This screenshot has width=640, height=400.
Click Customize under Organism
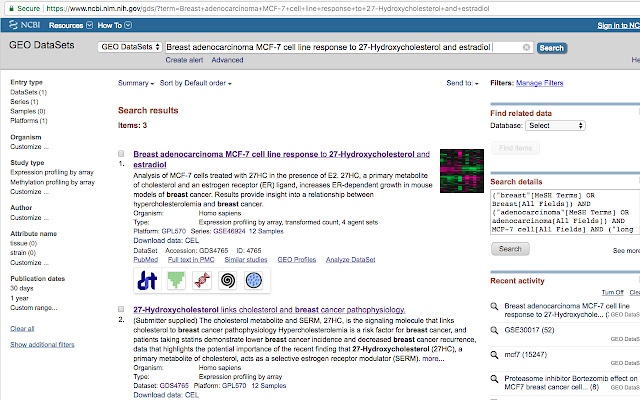click(x=29, y=147)
